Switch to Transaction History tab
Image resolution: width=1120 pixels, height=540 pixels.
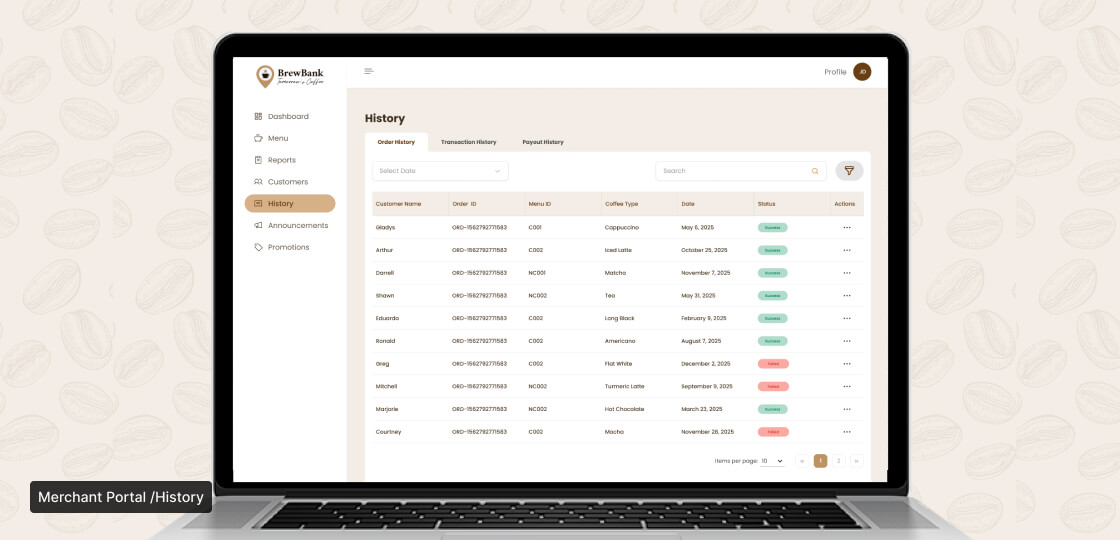click(468, 142)
